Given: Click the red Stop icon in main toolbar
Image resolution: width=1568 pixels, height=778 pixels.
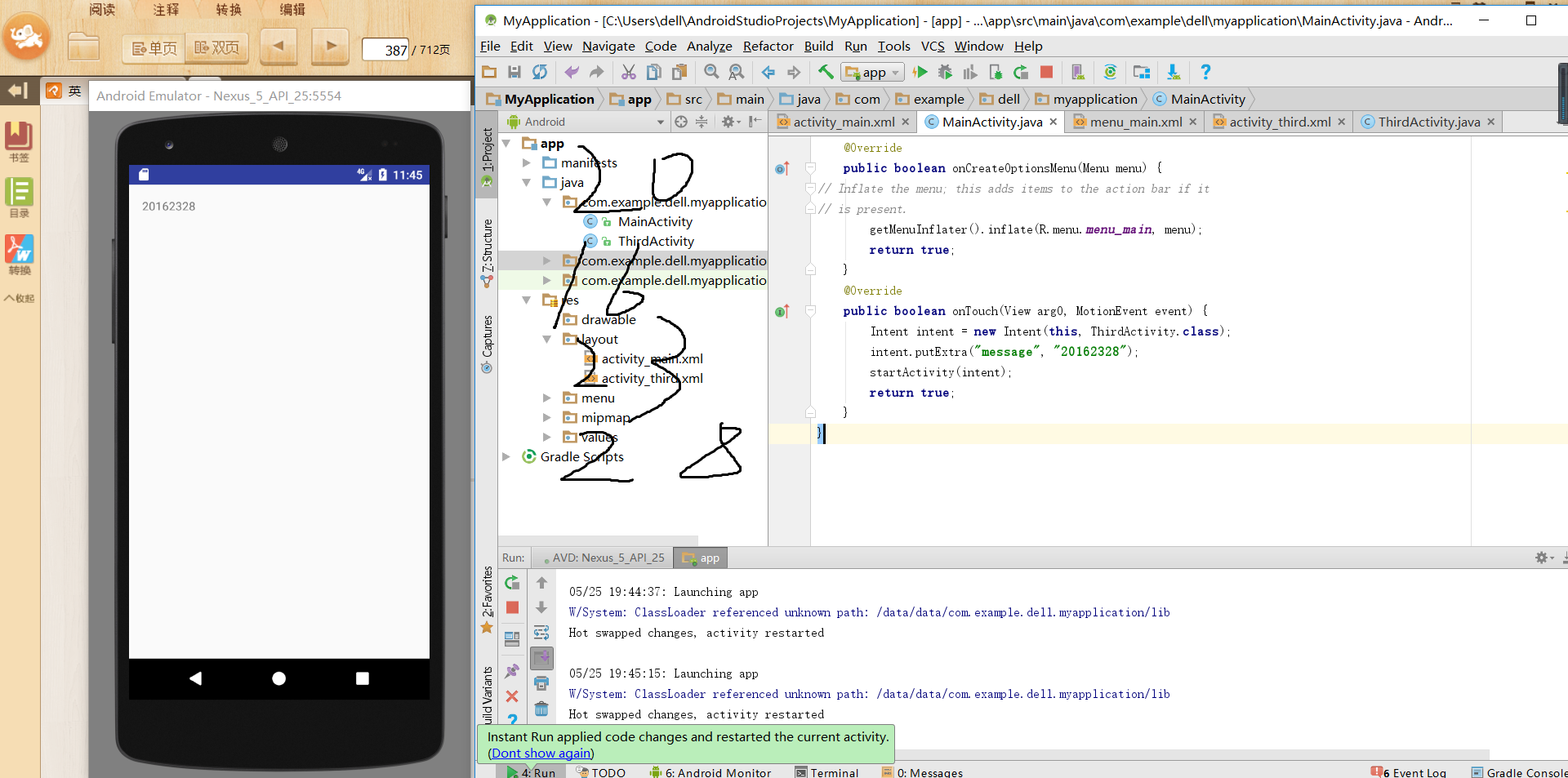Looking at the screenshot, I should [x=1046, y=72].
